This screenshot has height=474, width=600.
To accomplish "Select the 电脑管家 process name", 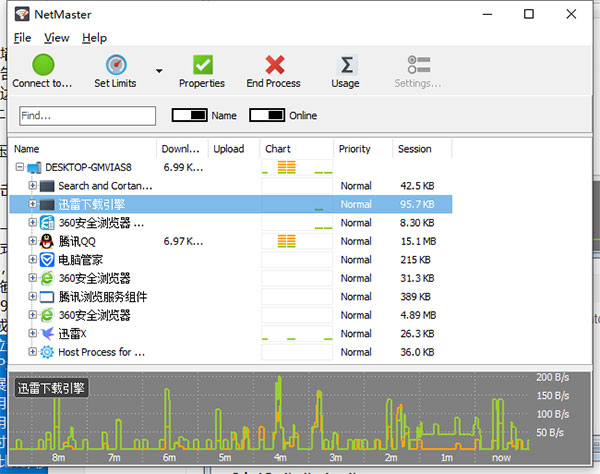I will click(80, 260).
